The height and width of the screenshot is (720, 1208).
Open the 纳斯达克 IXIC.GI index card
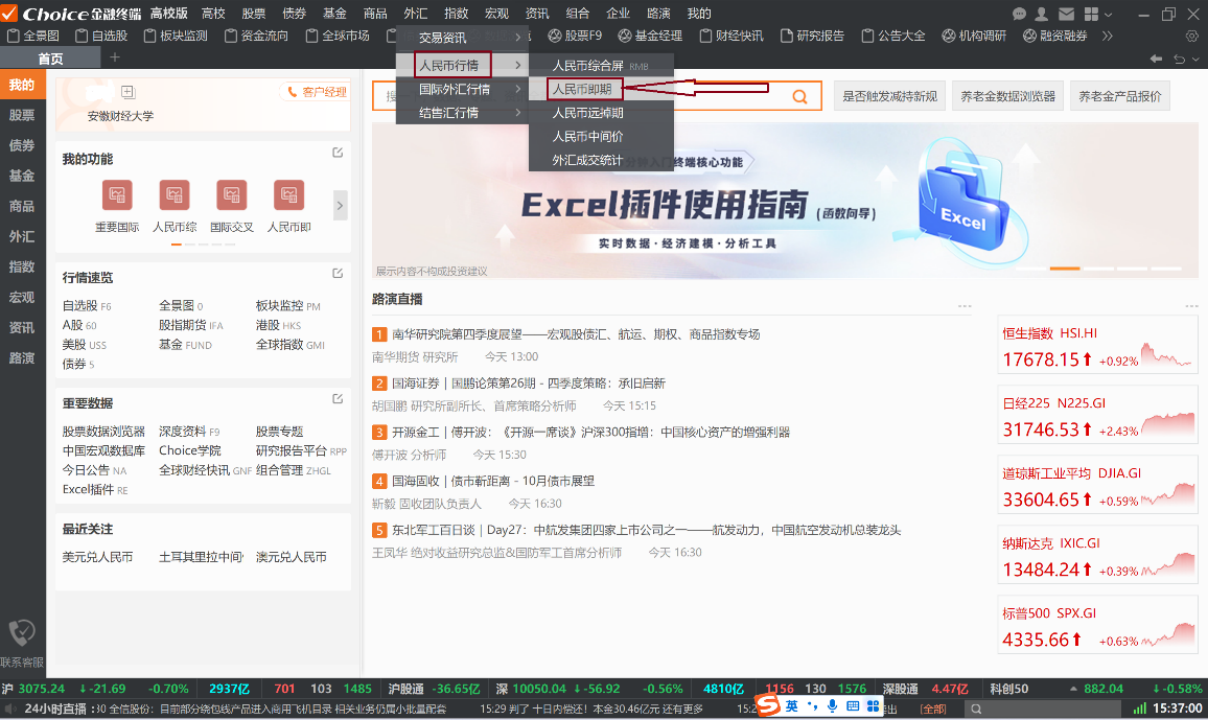1097,556
